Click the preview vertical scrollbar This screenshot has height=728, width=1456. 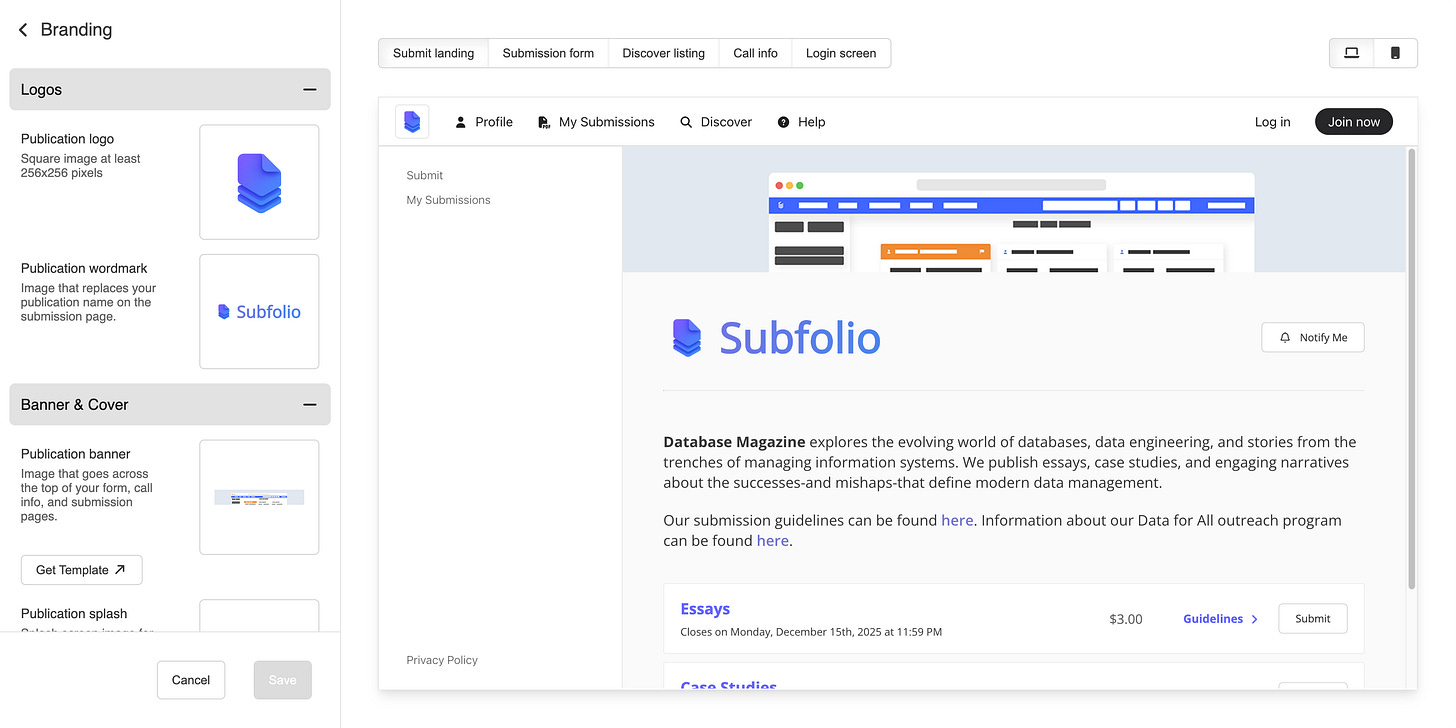1412,370
